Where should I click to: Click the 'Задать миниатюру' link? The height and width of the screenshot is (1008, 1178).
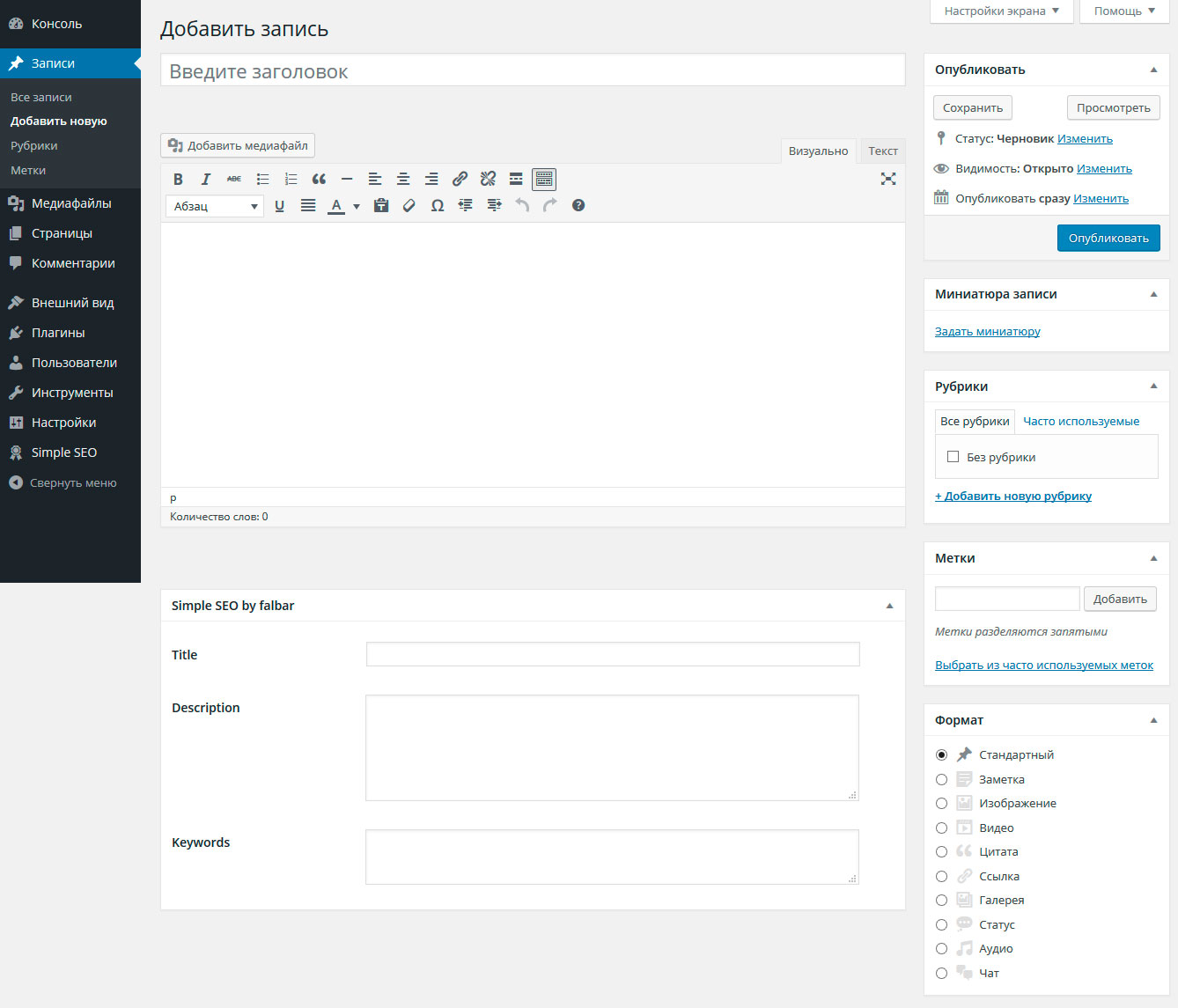click(x=987, y=331)
